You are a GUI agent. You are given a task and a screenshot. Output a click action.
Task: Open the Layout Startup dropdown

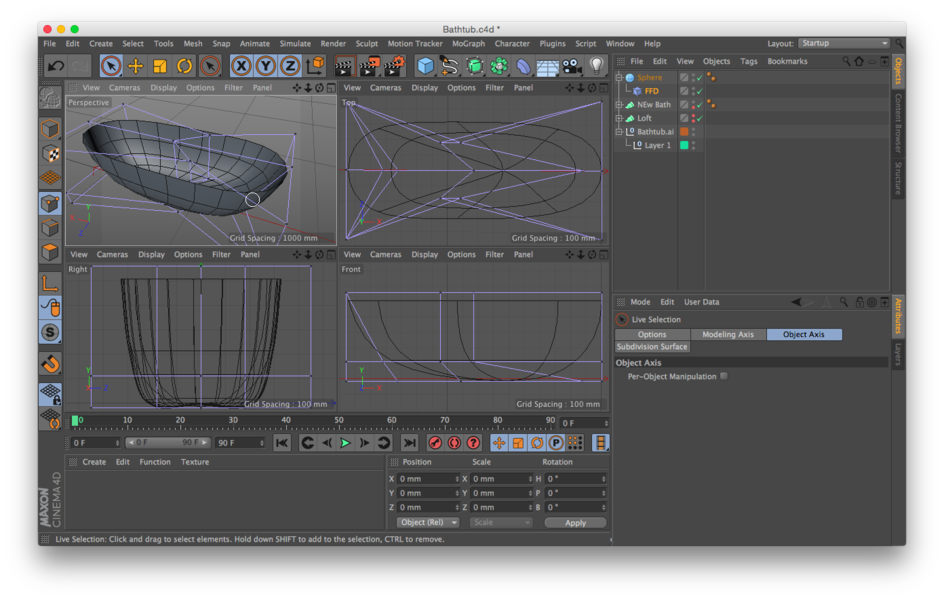(x=843, y=43)
